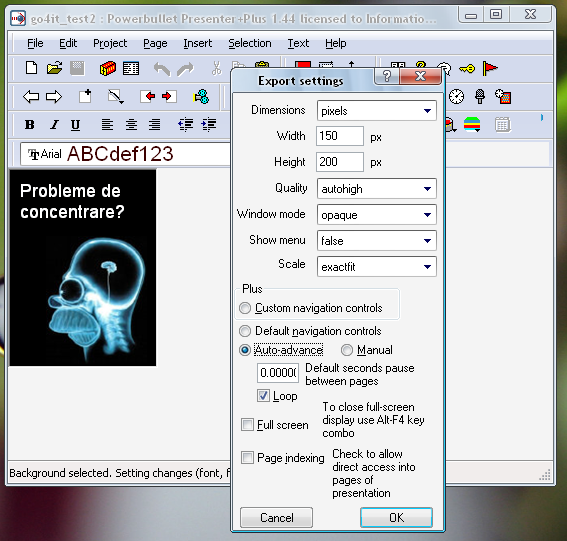Viewport: 567px width, 541px height.
Task: Open the Show menu false dropdown
Action: [377, 241]
